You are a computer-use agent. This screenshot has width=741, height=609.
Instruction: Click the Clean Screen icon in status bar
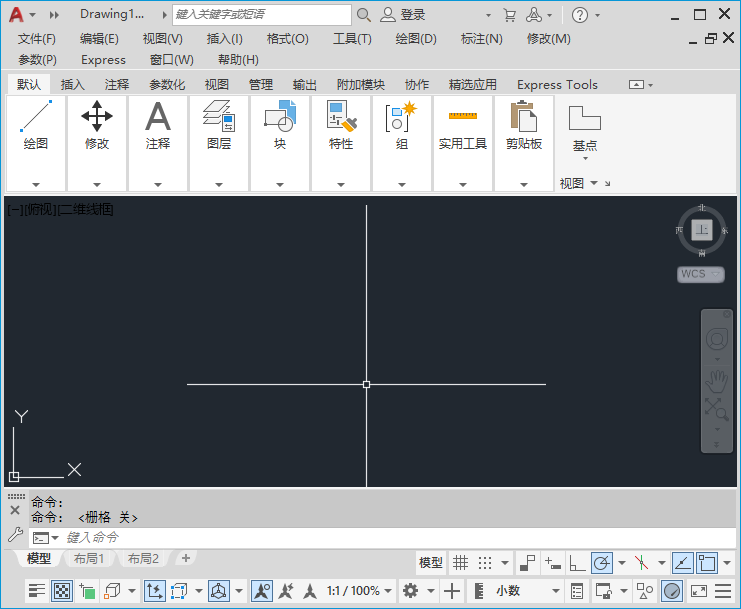698,591
